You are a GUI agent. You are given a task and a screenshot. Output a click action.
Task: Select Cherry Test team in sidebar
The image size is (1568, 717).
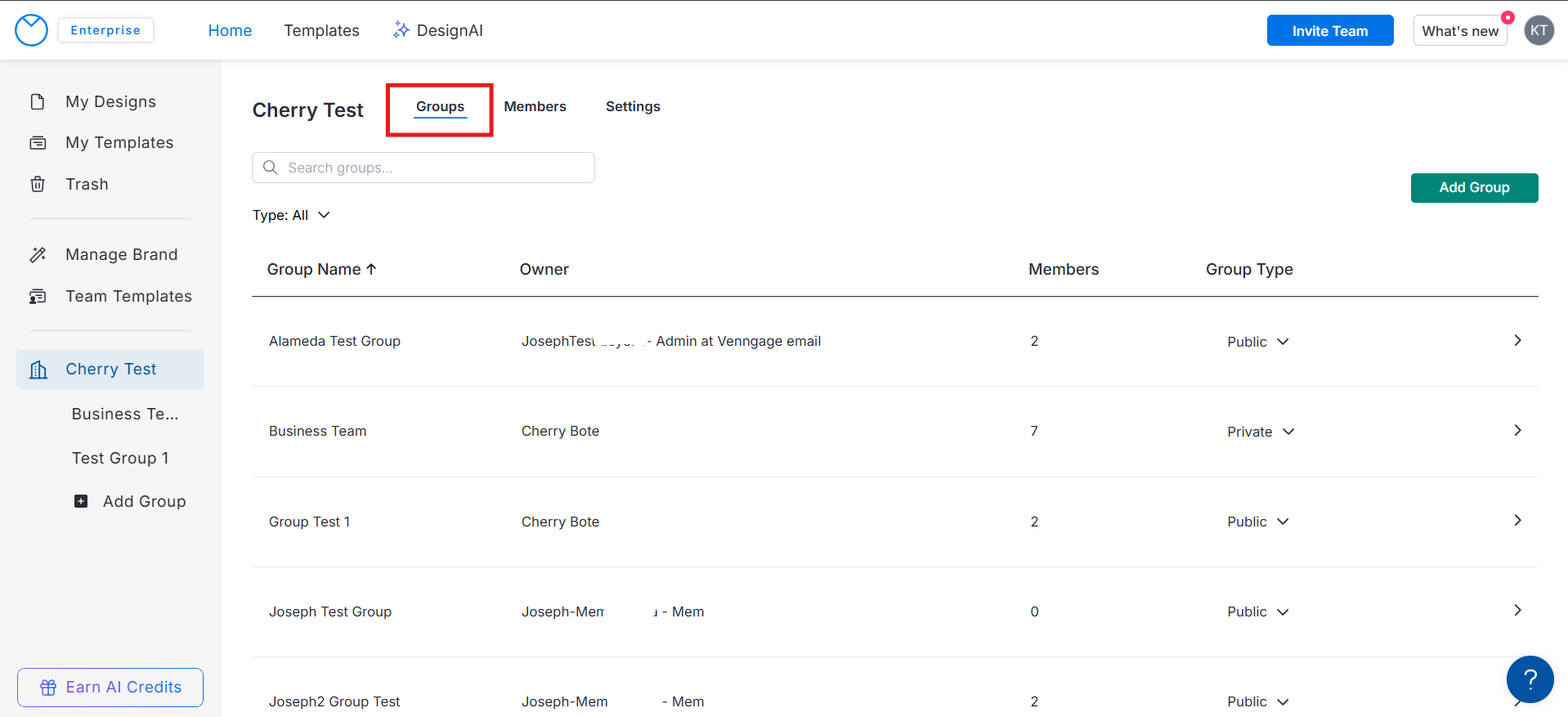click(110, 370)
